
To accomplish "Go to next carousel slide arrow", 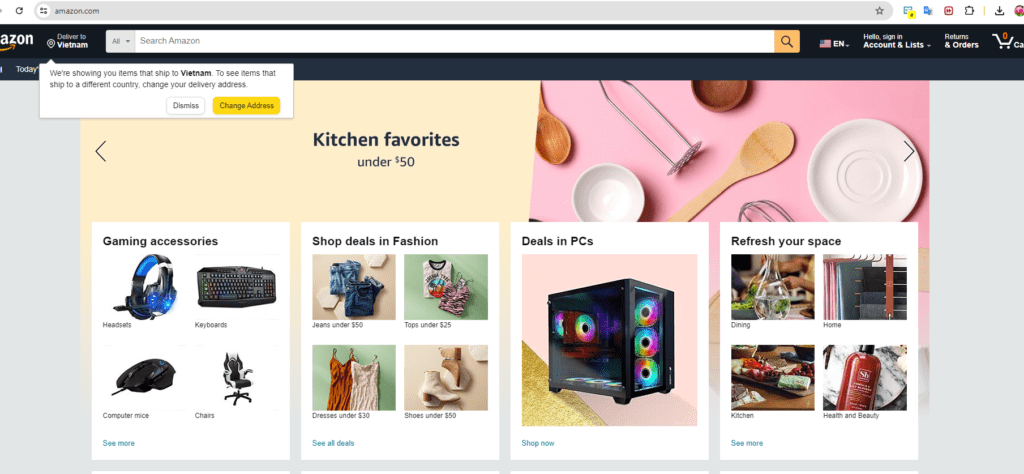I will [908, 151].
